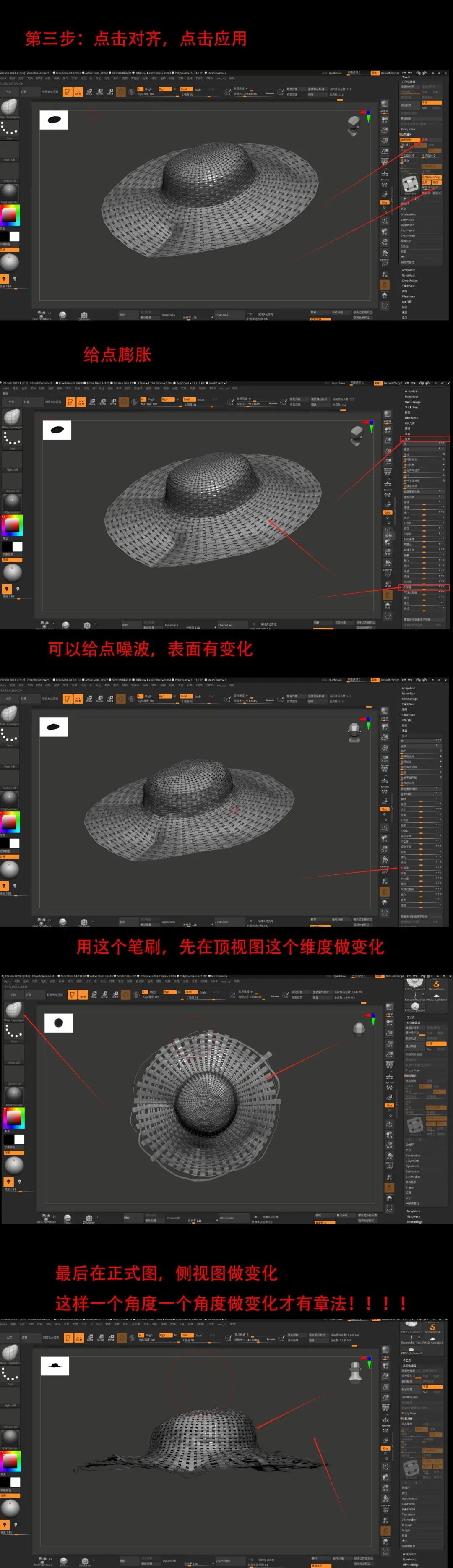The width and height of the screenshot is (453, 1568).
Task: Expand FiberMesh section in 膨胀 screenshot panel
Action: point(411,417)
